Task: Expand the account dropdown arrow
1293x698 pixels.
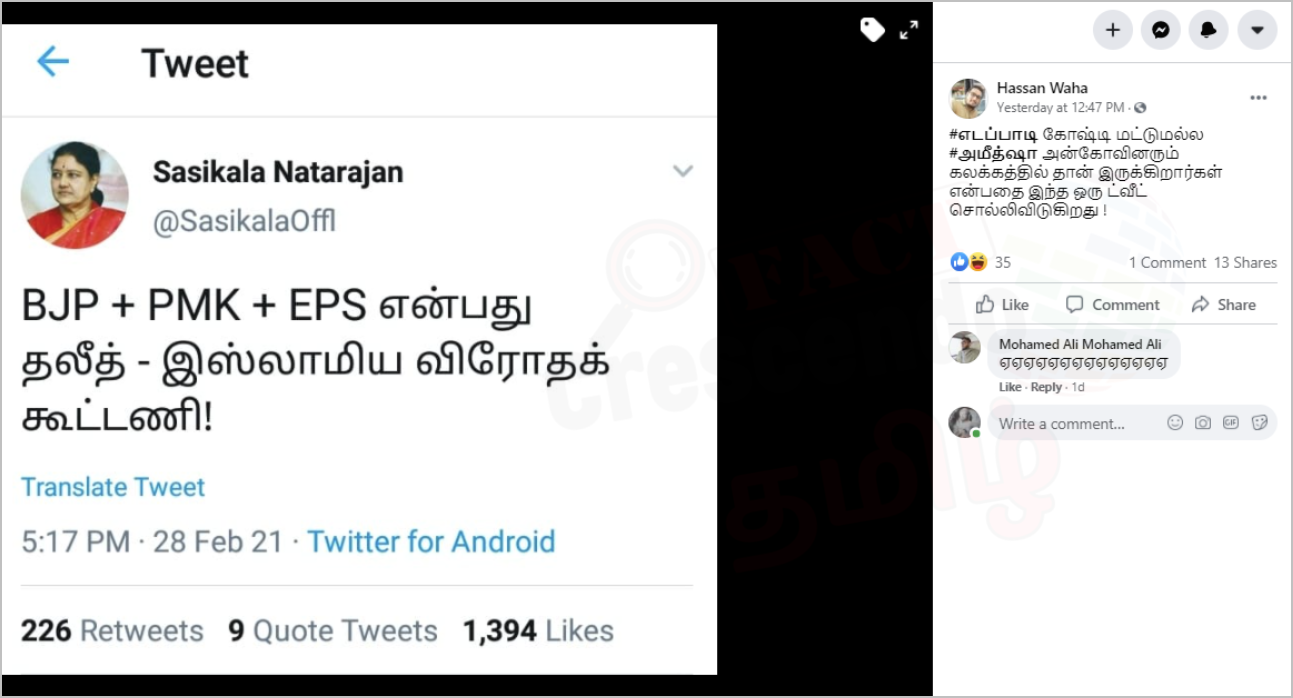Action: pyautogui.click(x=1257, y=30)
